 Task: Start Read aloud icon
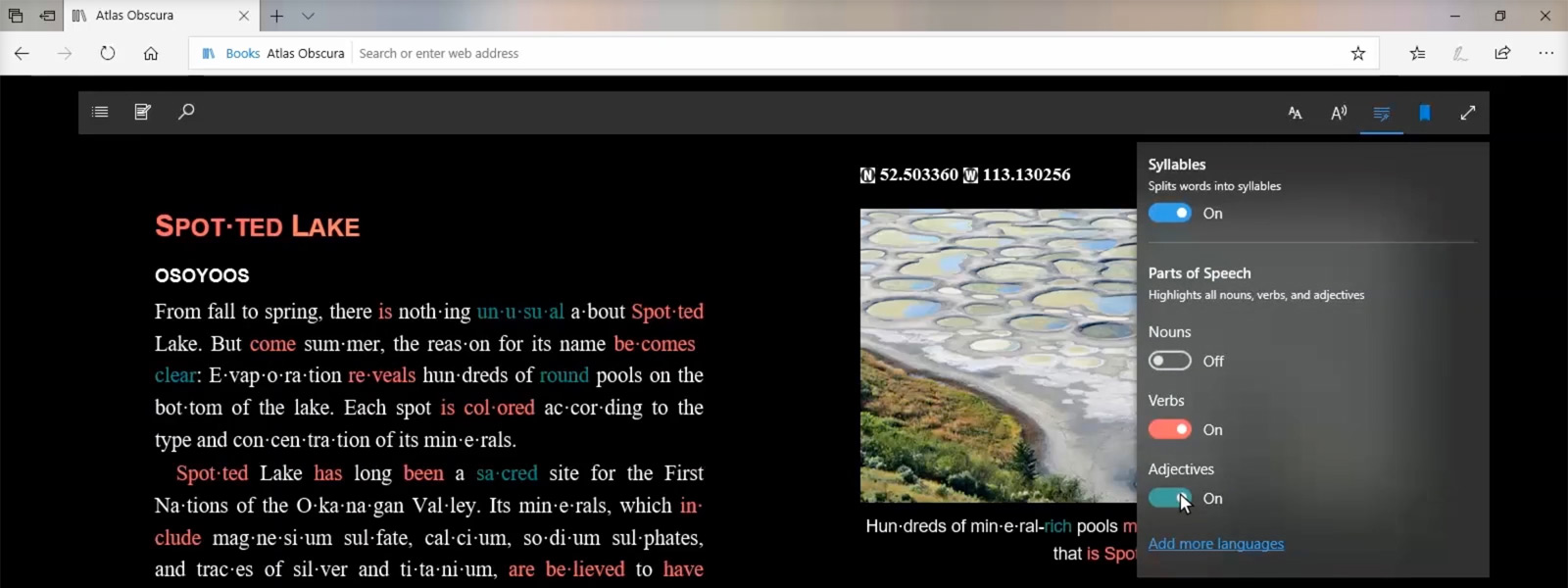coord(1339,113)
